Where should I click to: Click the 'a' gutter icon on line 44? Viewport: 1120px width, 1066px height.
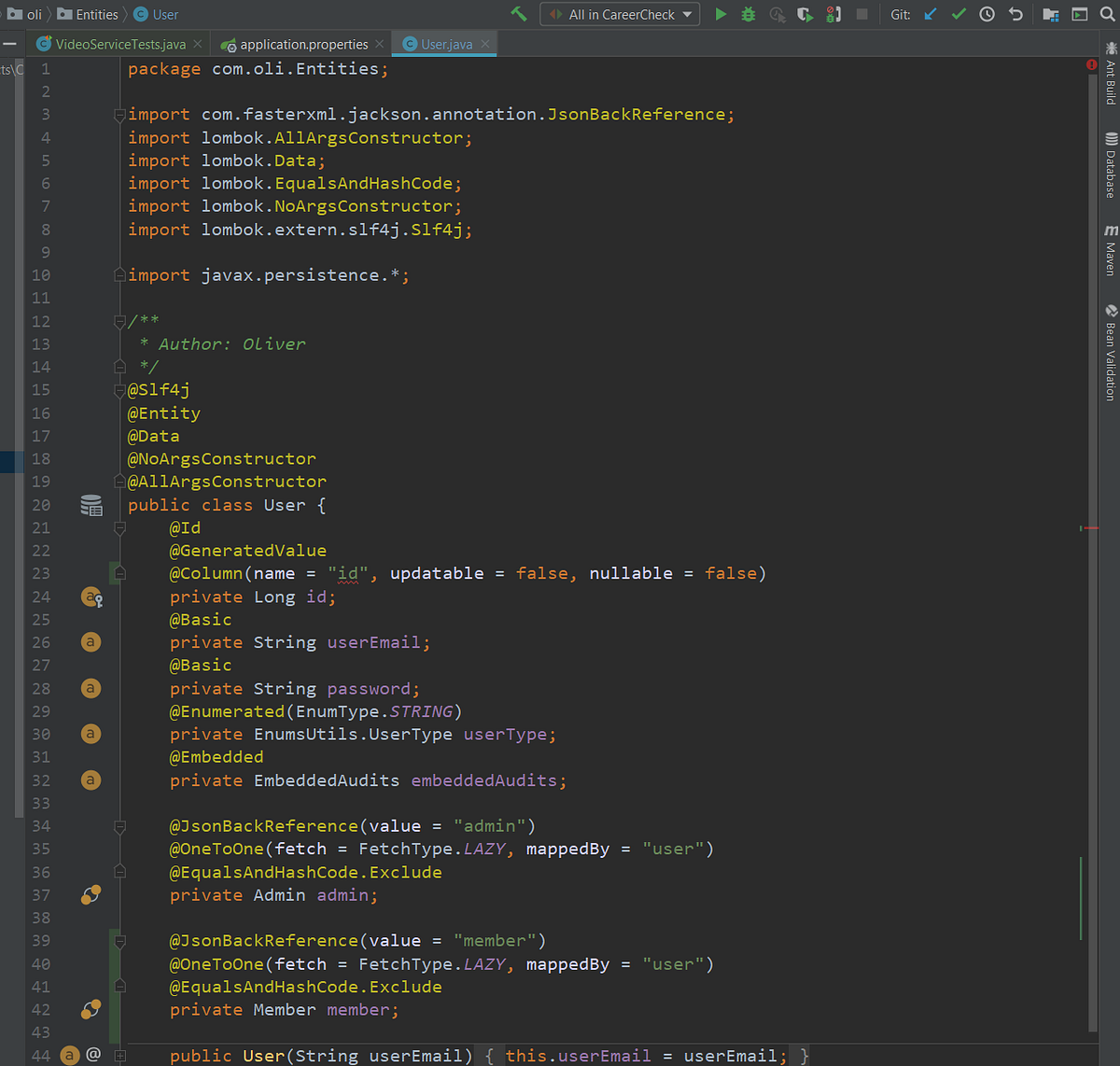click(x=70, y=1056)
